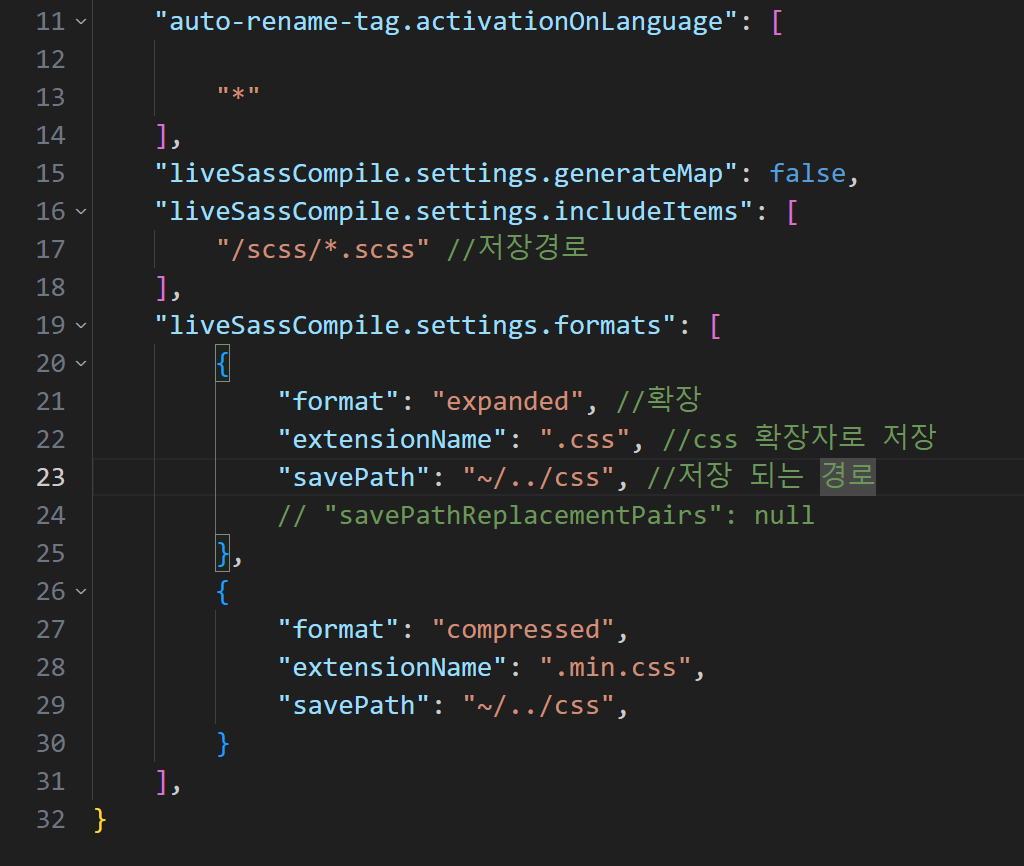Click the "/scss/*.scss" string
Viewport: 1024px width, 866px height.
coord(323,249)
